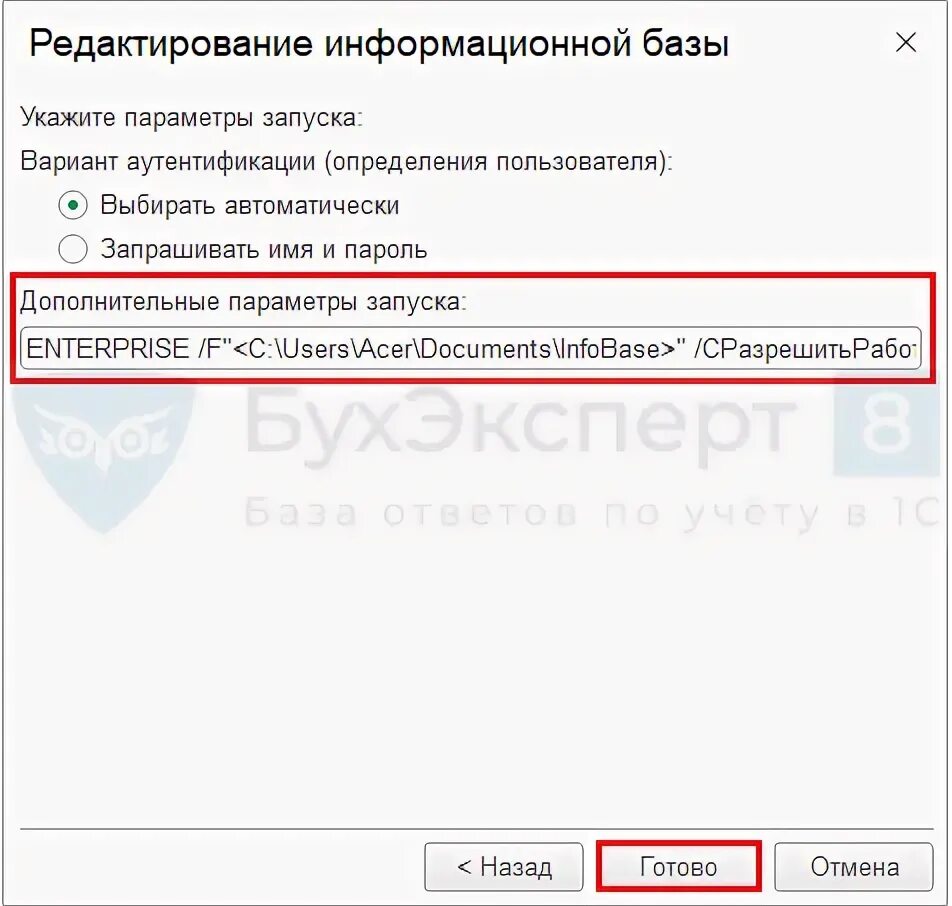
Task: Click the blue 8 watermark square
Action: pos(886,425)
